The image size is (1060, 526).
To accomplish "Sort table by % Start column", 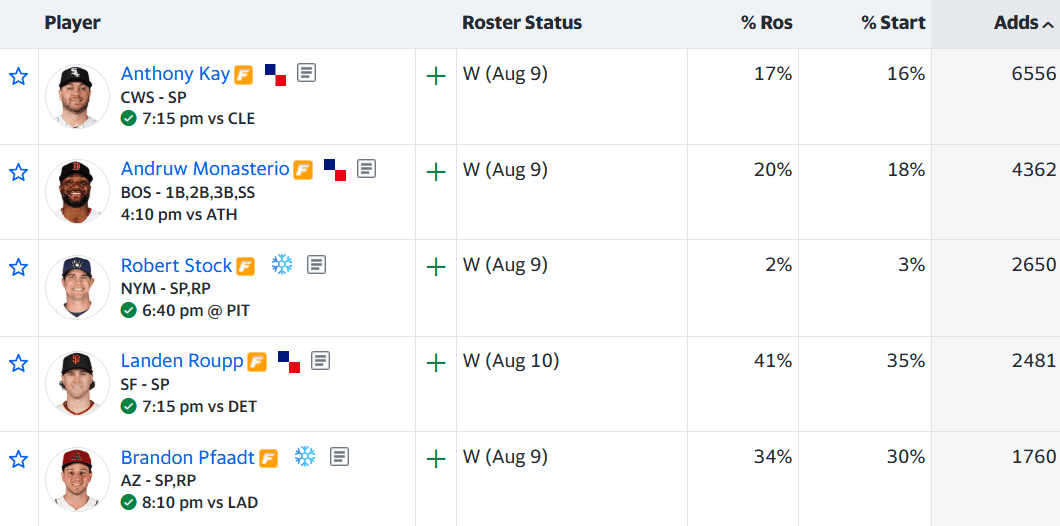I will point(892,23).
